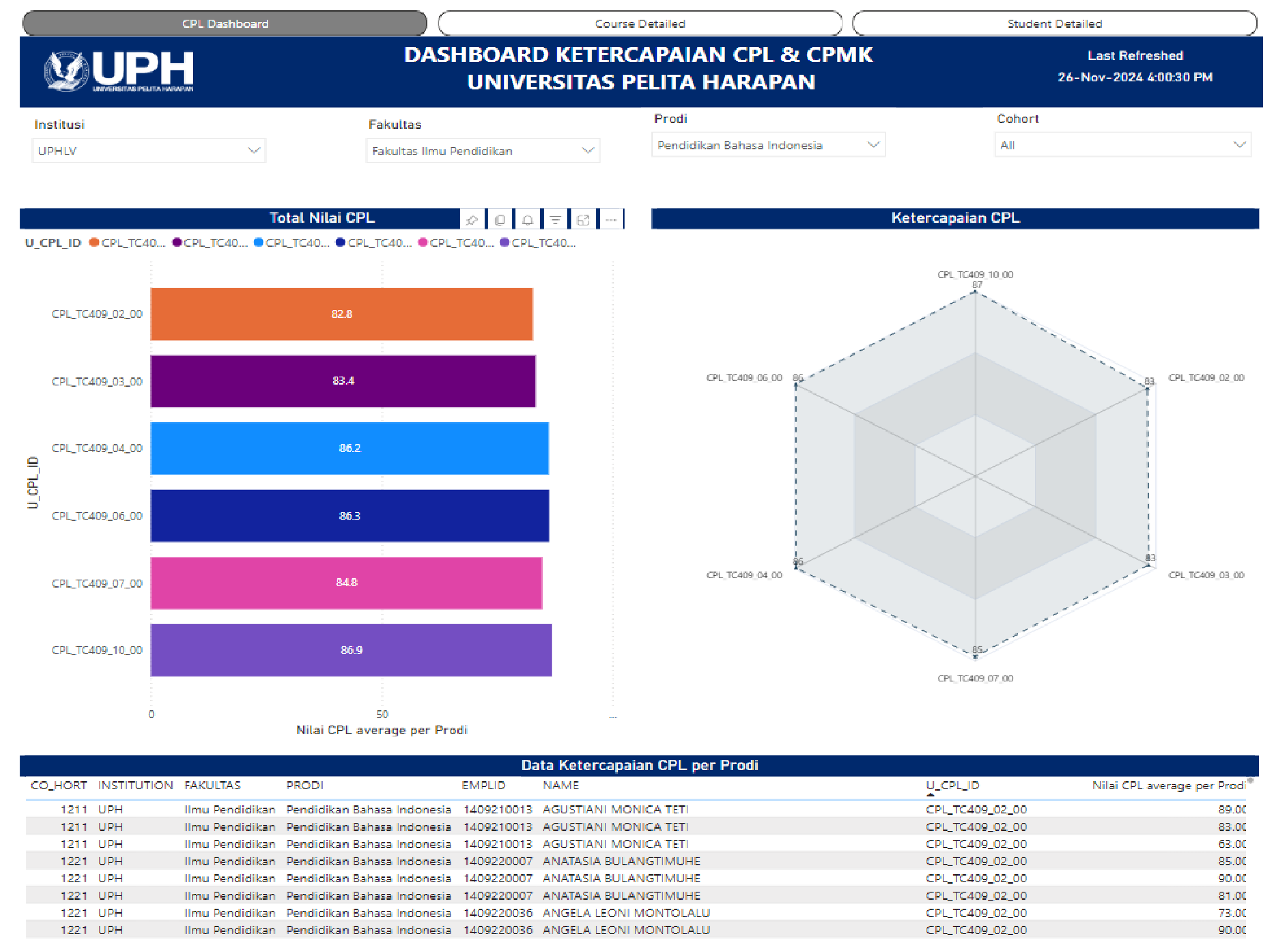The image size is (1288, 944).
Task: Open filters on Total Nilai CPL visual
Action: pos(555,220)
